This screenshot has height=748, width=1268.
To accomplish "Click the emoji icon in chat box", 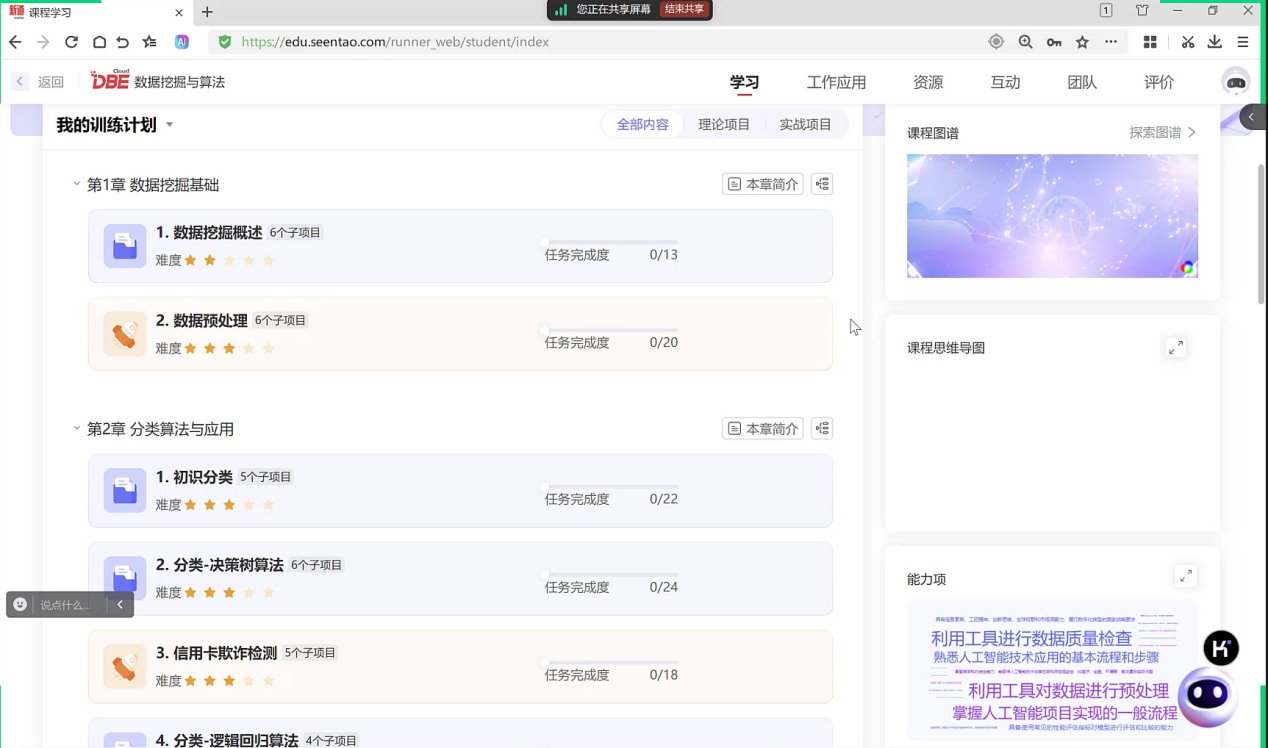I will pyautogui.click(x=20, y=604).
